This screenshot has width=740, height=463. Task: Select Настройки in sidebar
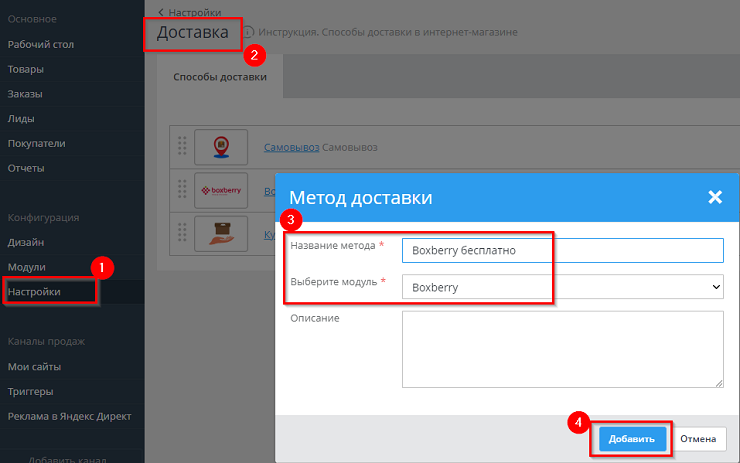[x=34, y=292]
